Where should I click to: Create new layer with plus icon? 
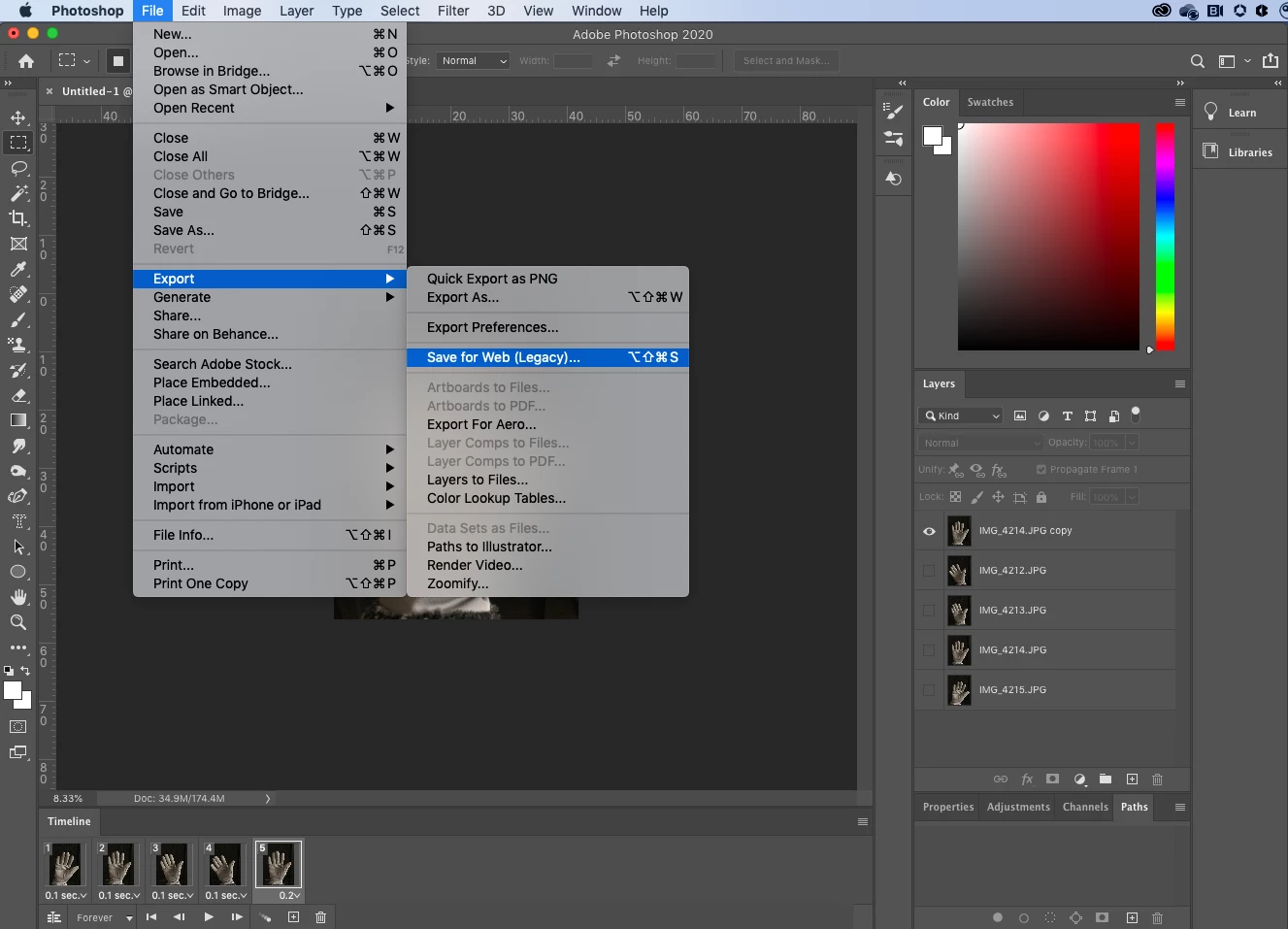pyautogui.click(x=1132, y=780)
